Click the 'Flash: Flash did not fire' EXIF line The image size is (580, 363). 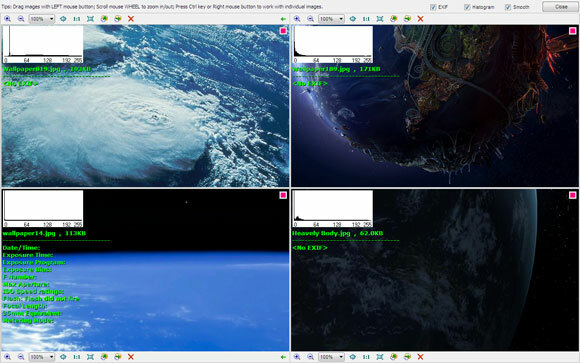tap(41, 299)
